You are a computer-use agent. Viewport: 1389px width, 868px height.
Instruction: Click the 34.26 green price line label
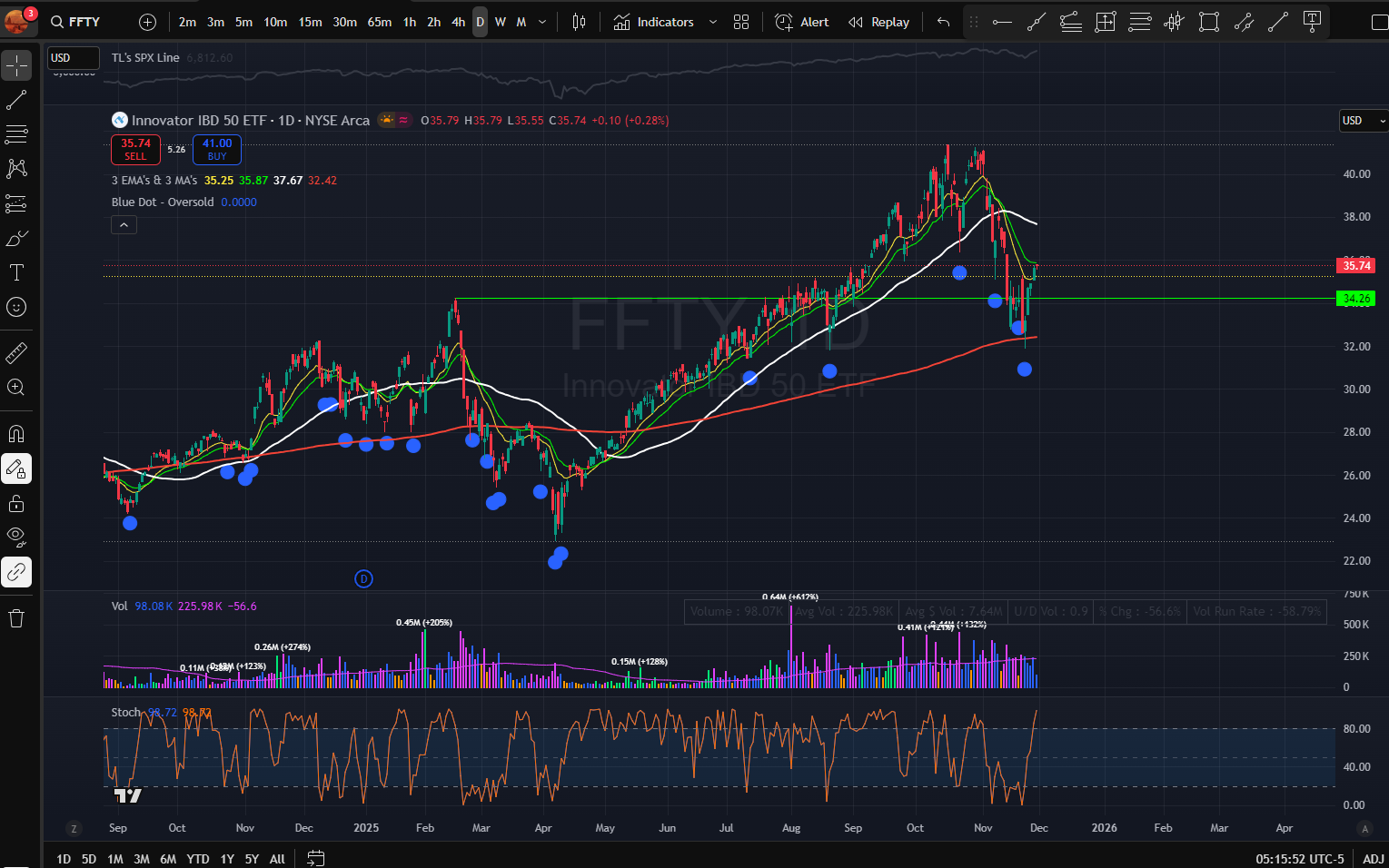1356,299
